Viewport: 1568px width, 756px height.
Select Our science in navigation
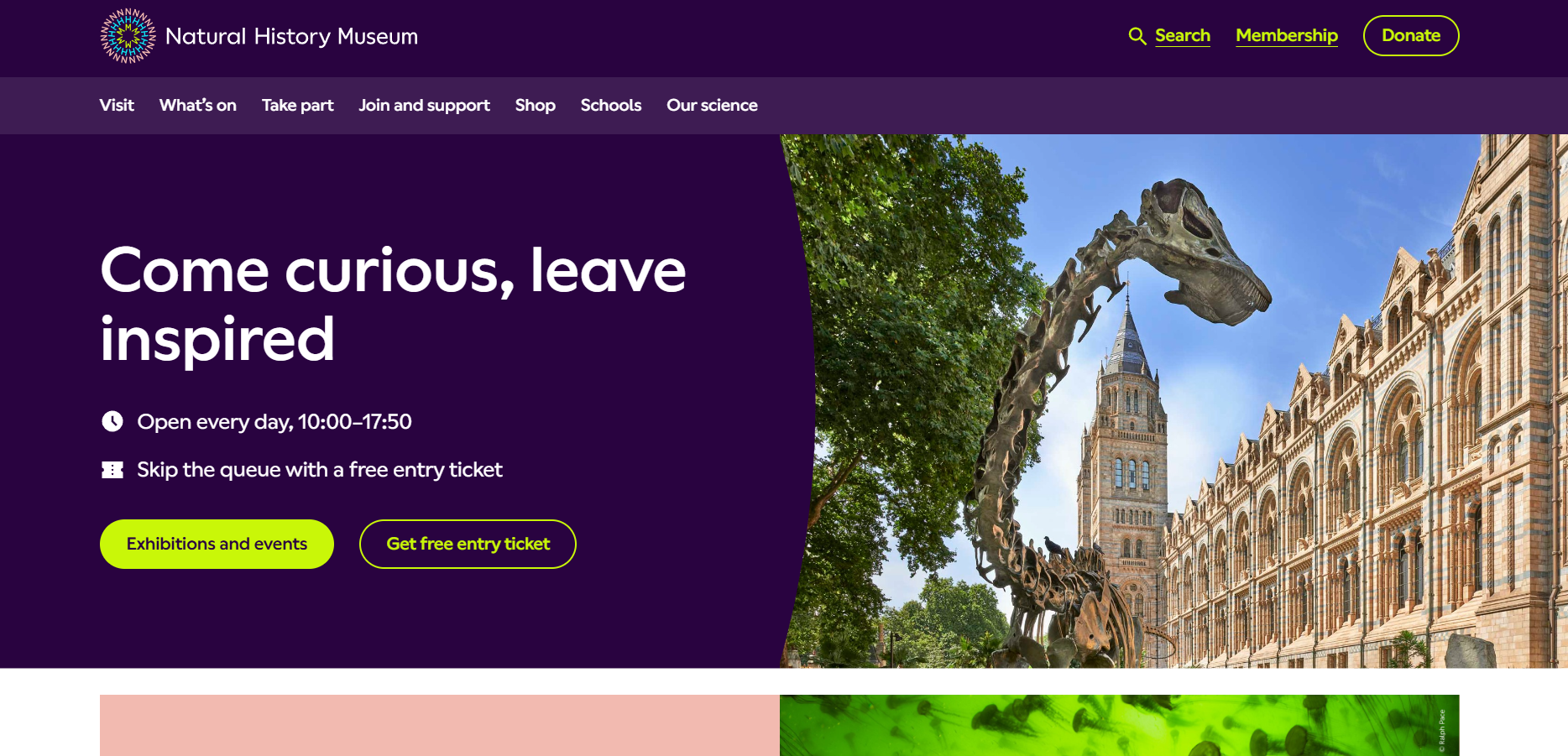point(712,106)
